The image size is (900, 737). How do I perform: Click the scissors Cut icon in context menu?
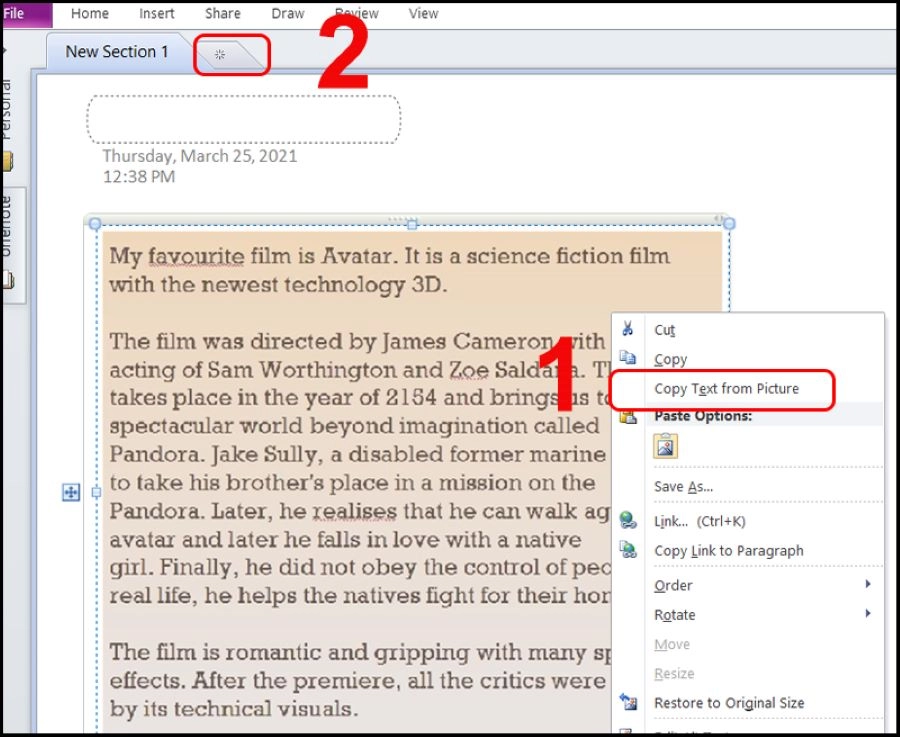point(628,329)
